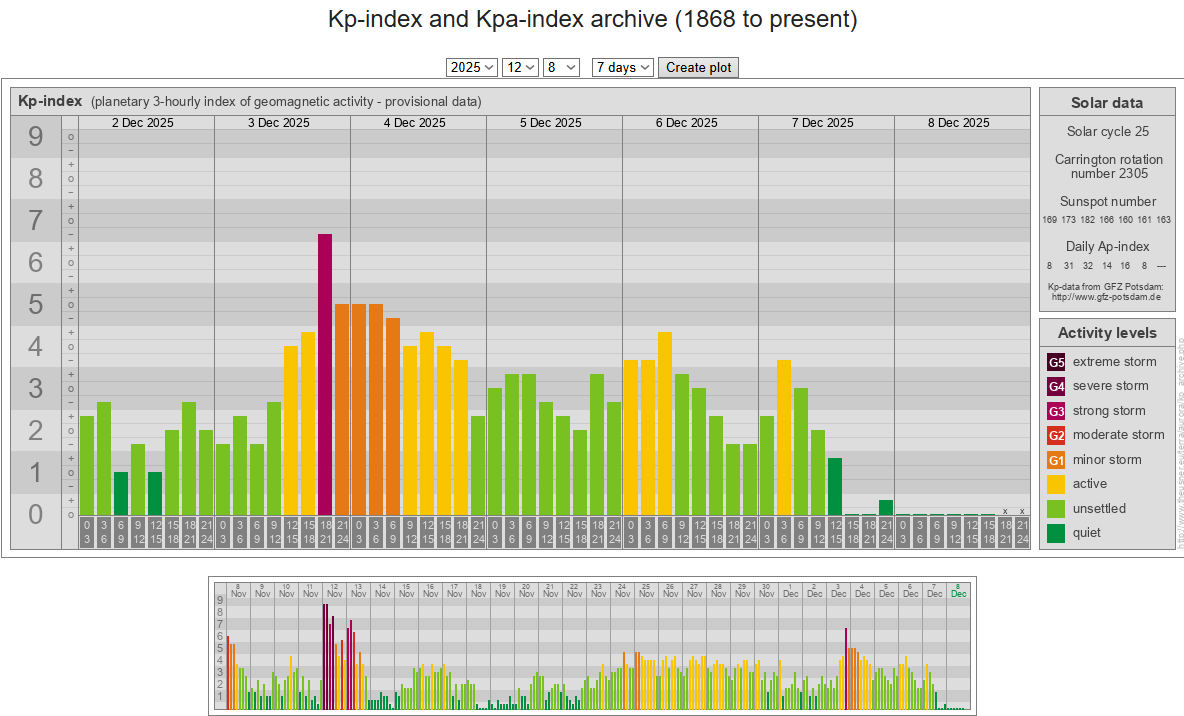Open the 7 days duration dropdown

(622, 67)
